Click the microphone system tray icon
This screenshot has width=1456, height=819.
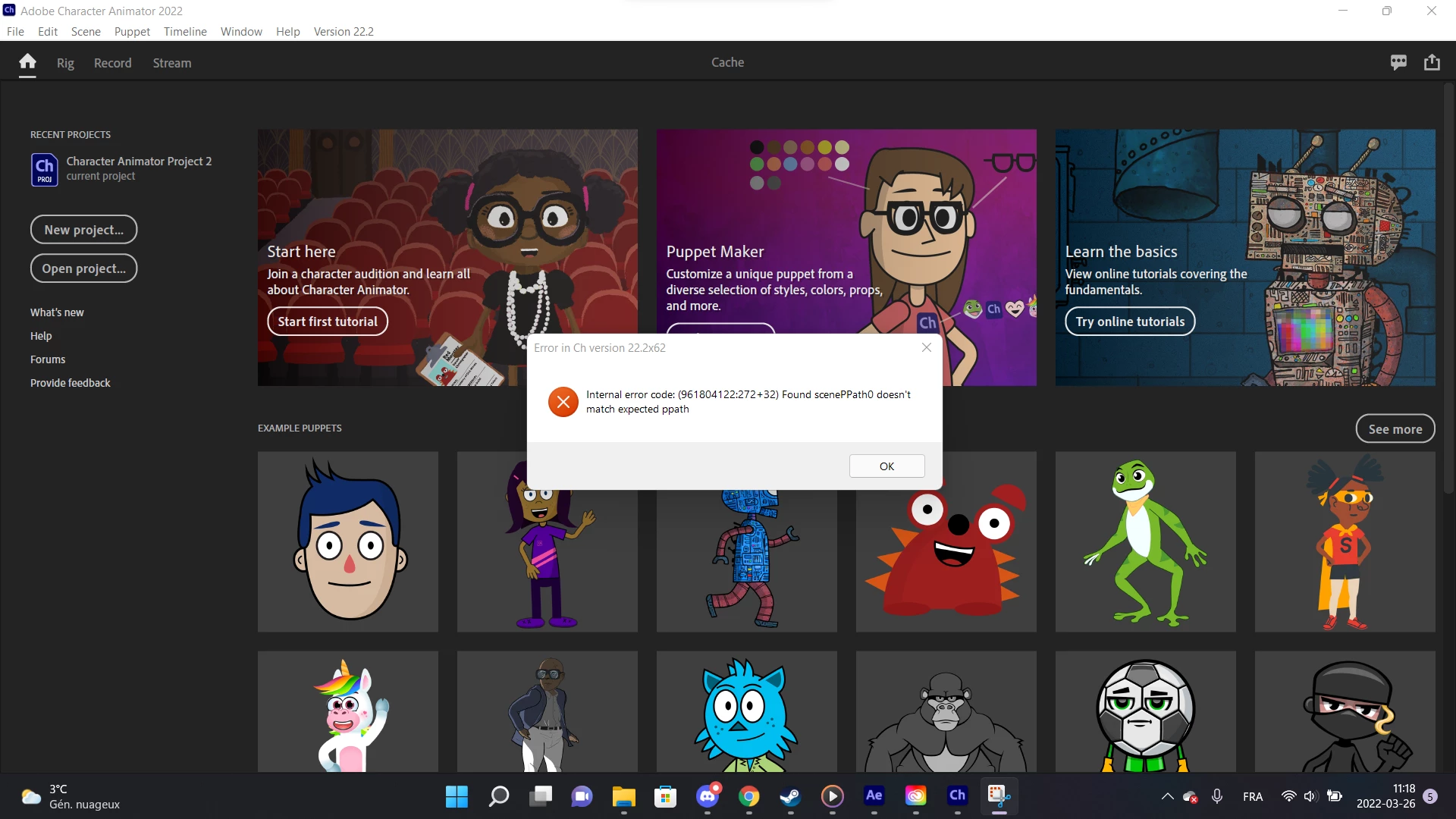coord(1216,796)
